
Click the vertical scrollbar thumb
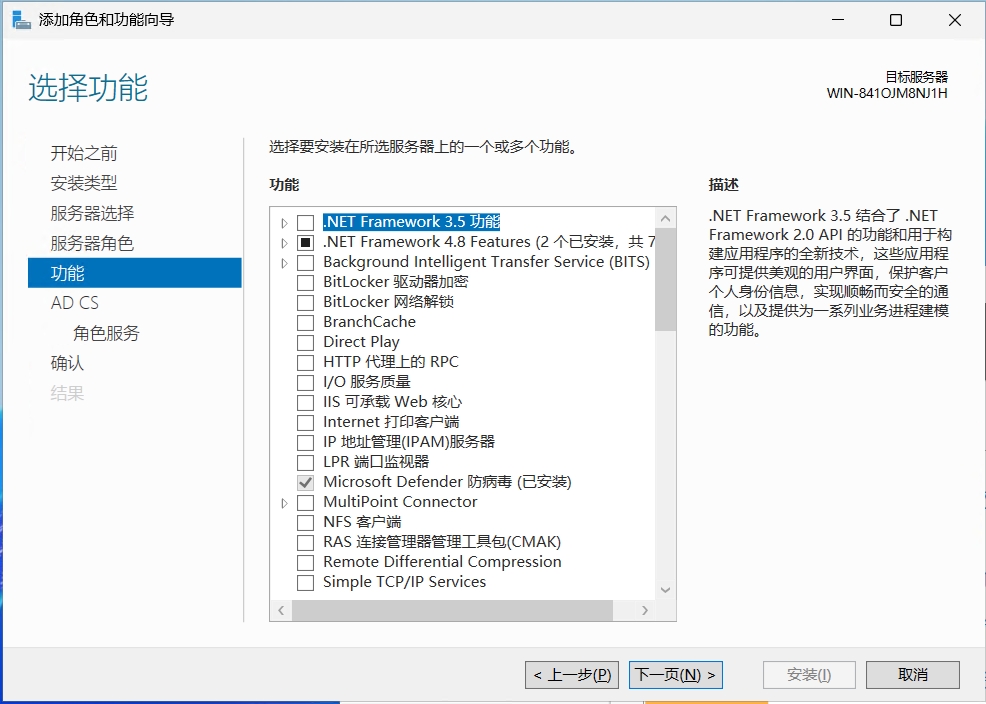click(665, 280)
